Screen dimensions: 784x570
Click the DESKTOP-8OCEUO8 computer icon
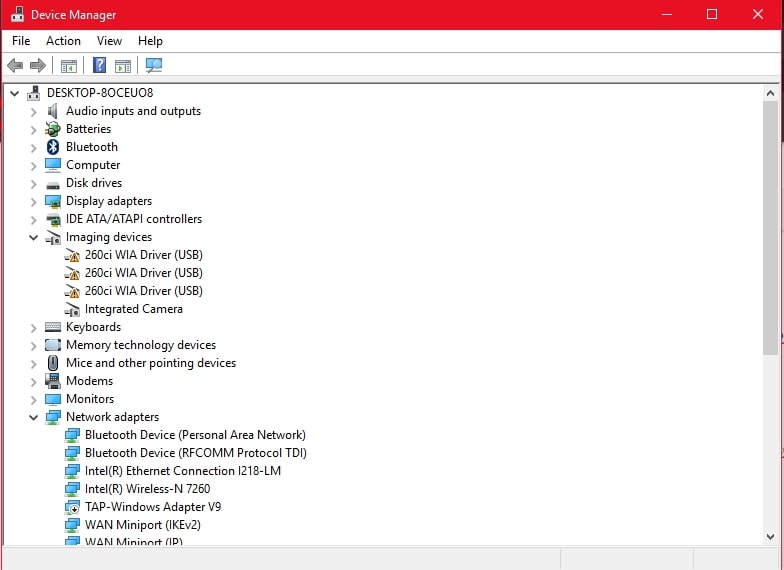point(34,92)
